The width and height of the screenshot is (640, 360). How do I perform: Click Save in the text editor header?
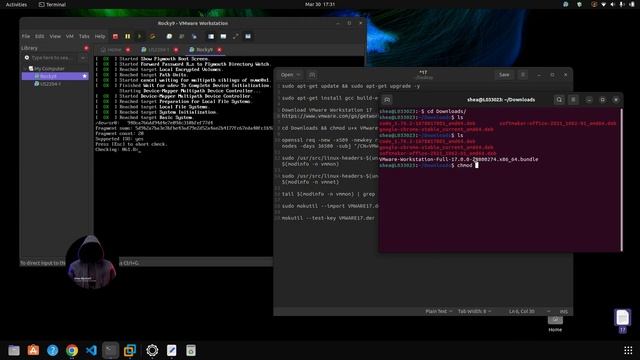point(504,75)
